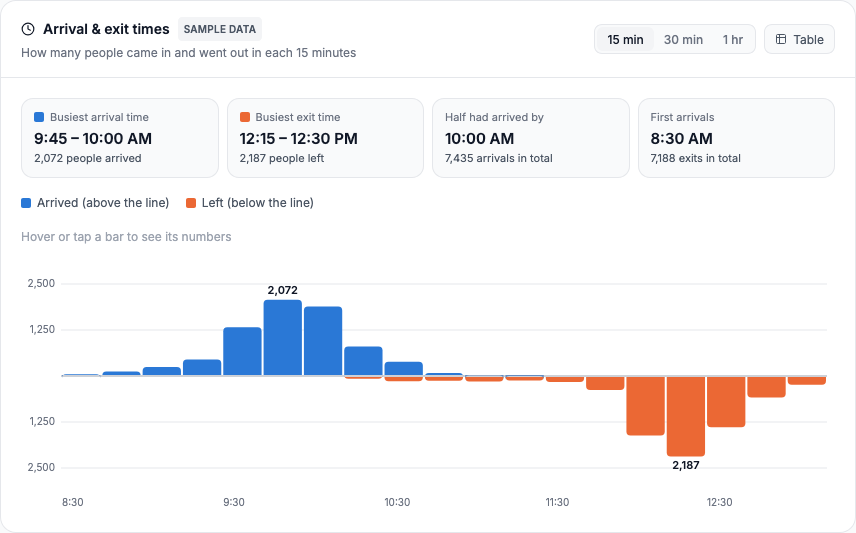856x533 pixels.
Task: Click the 11:30 x-axis label
Action: (557, 502)
